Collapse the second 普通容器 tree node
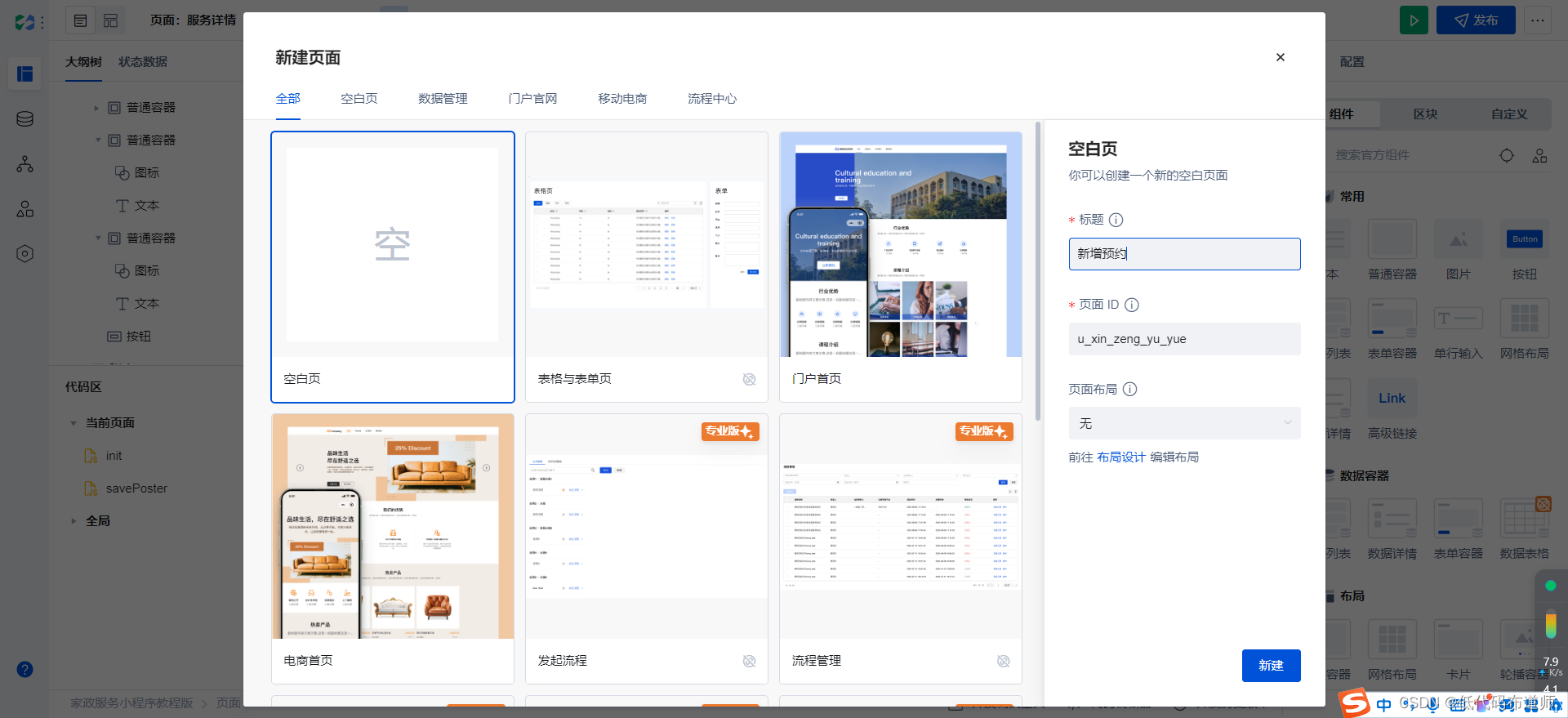Viewport: 1568px width, 718px height. [x=98, y=140]
